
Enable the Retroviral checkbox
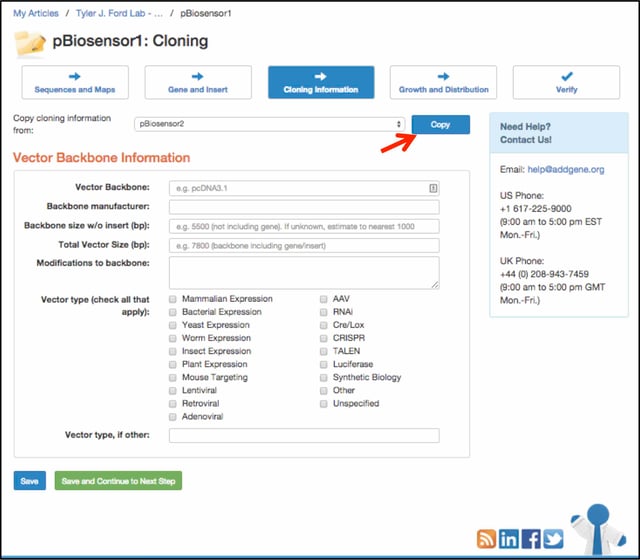[x=173, y=404]
